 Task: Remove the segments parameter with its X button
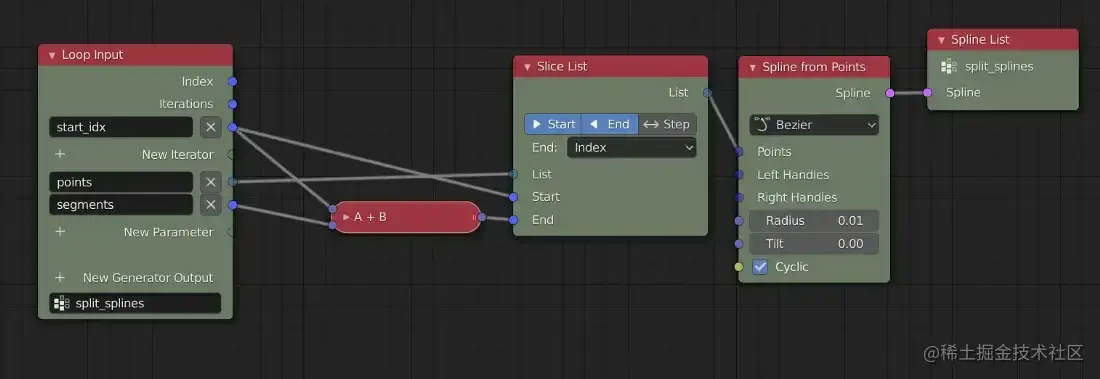coord(210,205)
